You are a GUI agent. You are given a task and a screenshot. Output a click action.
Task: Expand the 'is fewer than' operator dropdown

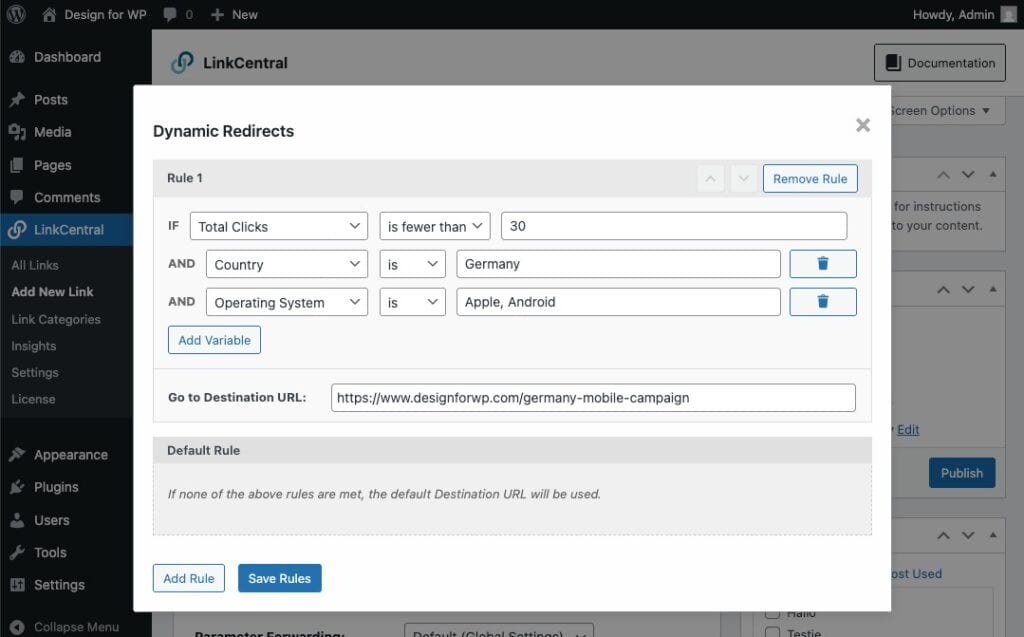(x=435, y=227)
